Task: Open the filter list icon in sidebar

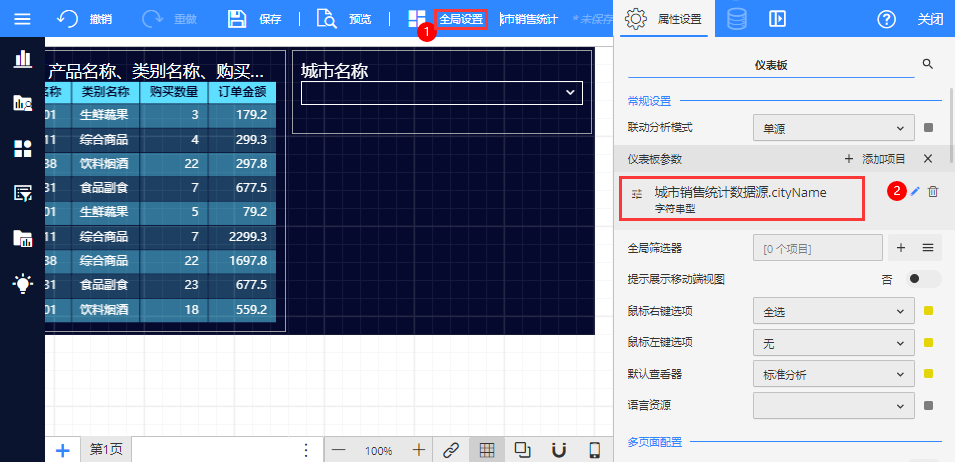Action: point(23,194)
